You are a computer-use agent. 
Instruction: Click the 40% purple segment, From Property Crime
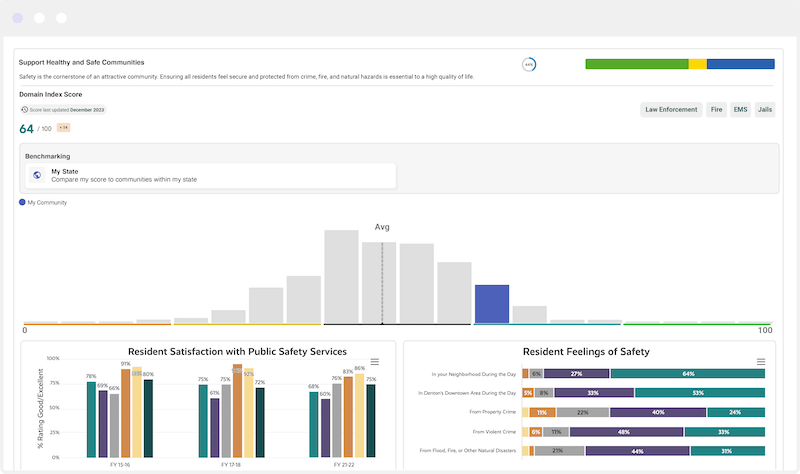658,412
